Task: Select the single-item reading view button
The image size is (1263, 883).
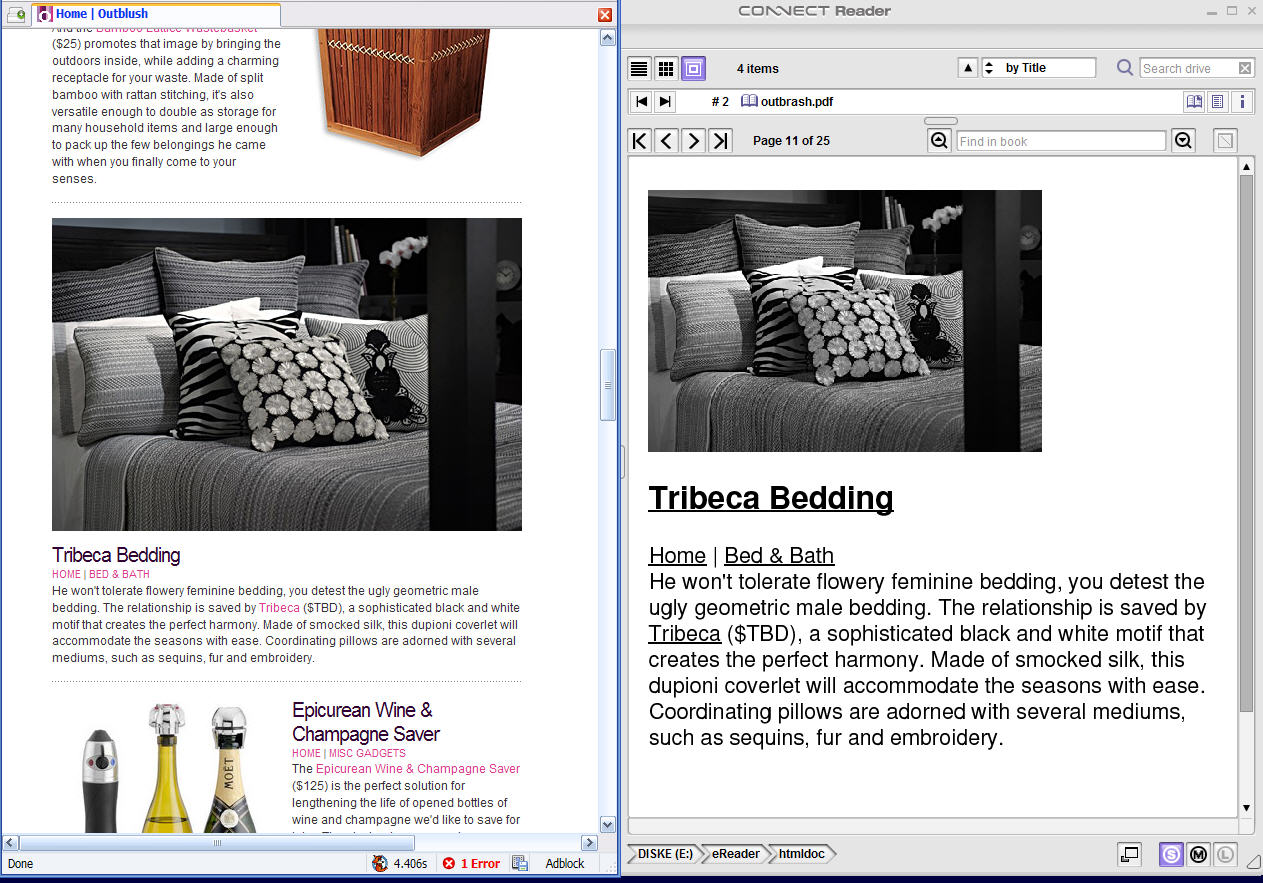Action: pyautogui.click(x=693, y=69)
